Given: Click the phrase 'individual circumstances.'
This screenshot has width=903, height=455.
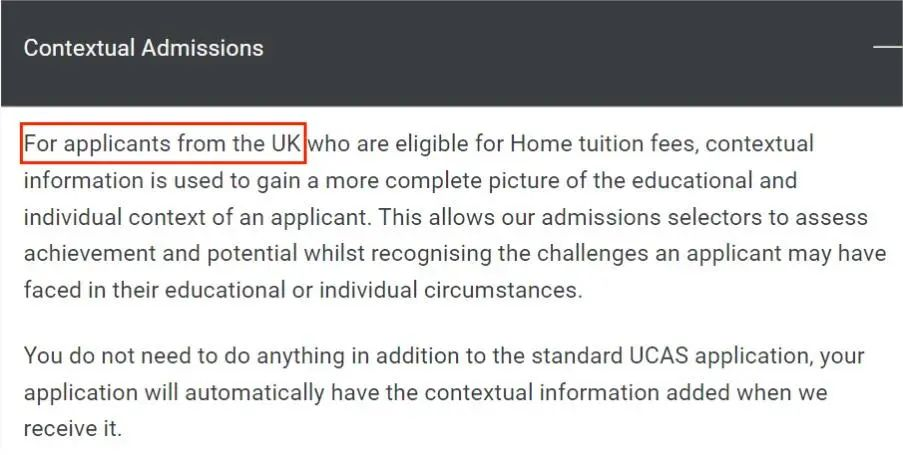Looking at the screenshot, I should point(451,290).
